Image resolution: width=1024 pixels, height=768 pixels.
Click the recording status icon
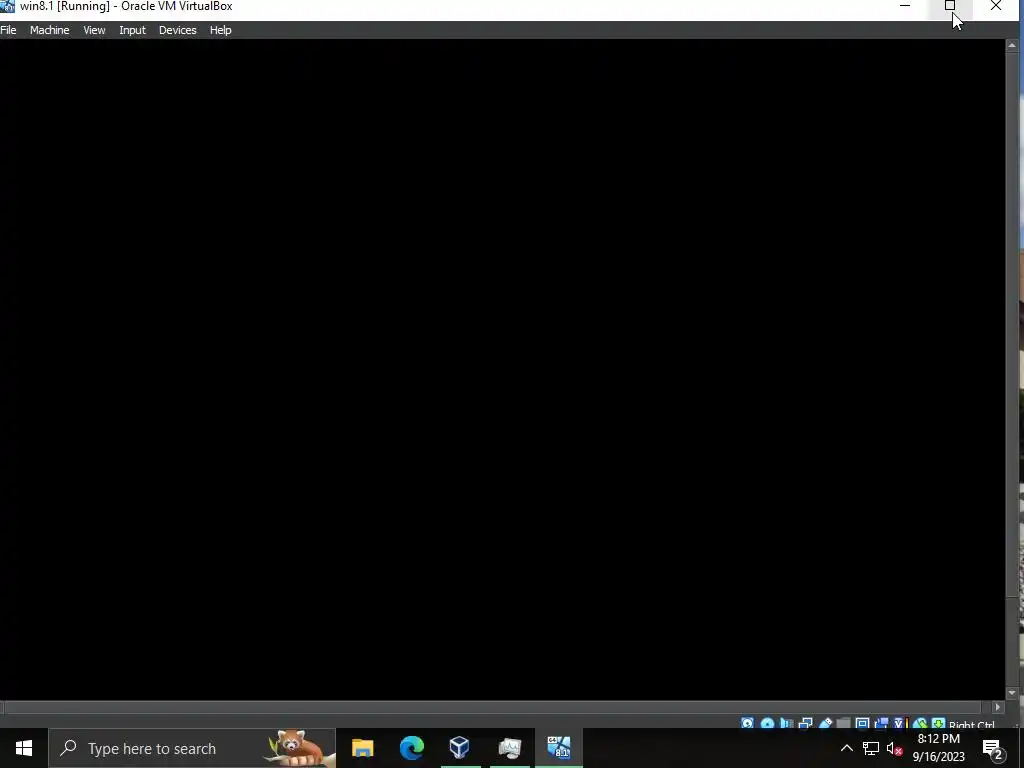point(881,724)
